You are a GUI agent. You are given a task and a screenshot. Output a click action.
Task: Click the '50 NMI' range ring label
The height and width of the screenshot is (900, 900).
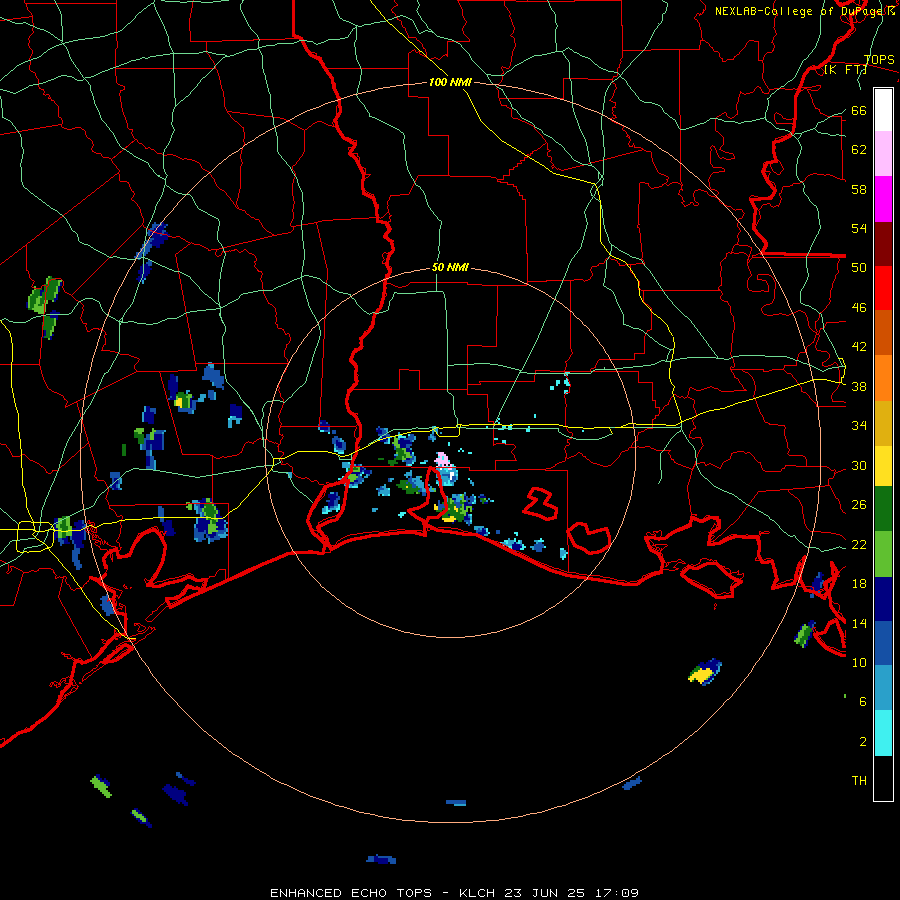tap(450, 267)
